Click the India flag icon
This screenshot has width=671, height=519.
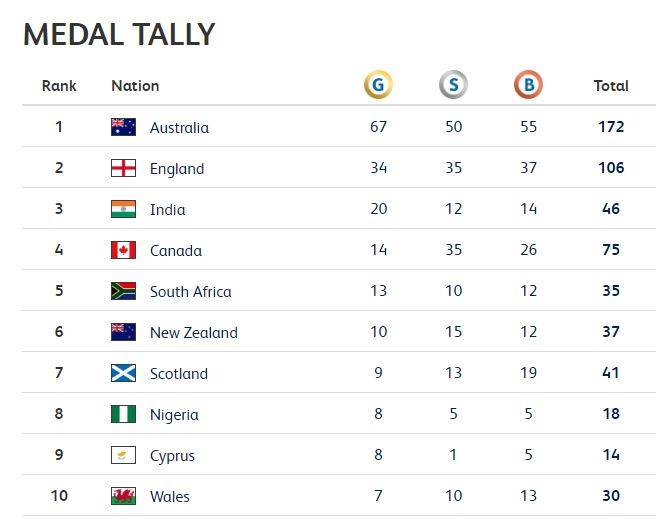(124, 209)
